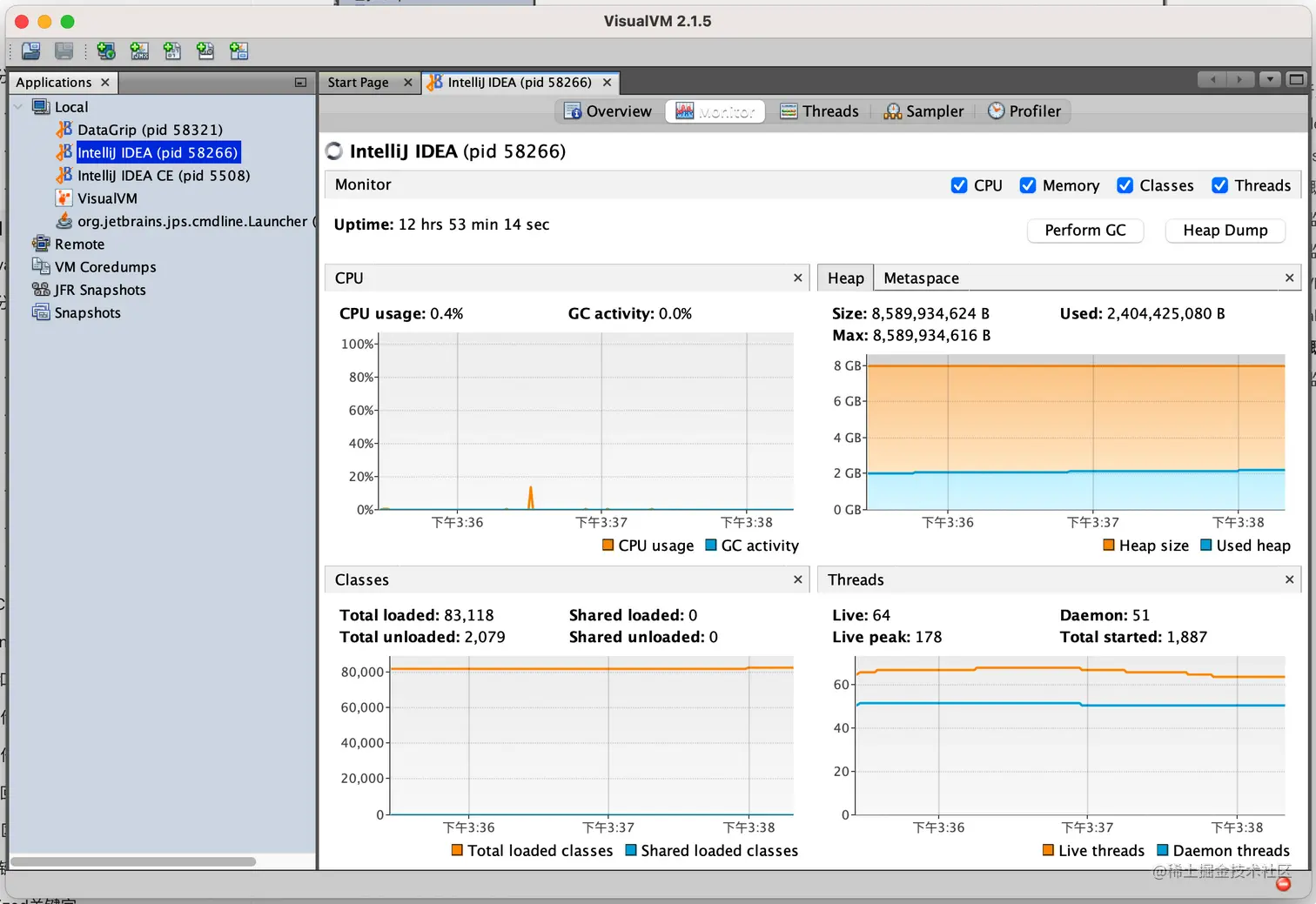Uncheck the Classes monitor checkbox
Image resolution: width=1316 pixels, height=904 pixels.
[1125, 185]
